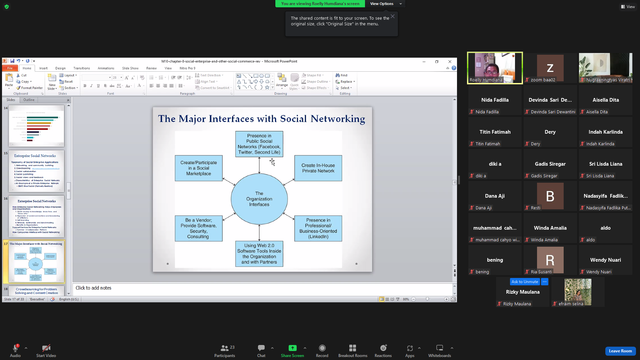Open the Select dropdown in Editing group
The height and width of the screenshot is (360, 640).
tap(344, 88)
